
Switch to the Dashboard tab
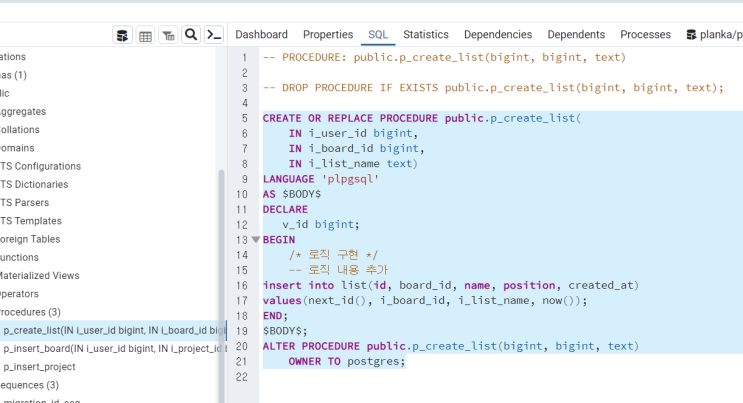[x=262, y=35]
